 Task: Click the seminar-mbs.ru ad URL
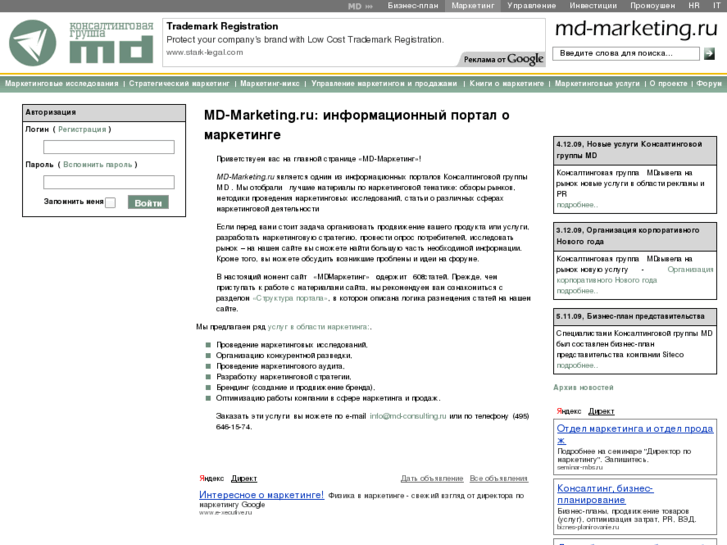580,468
